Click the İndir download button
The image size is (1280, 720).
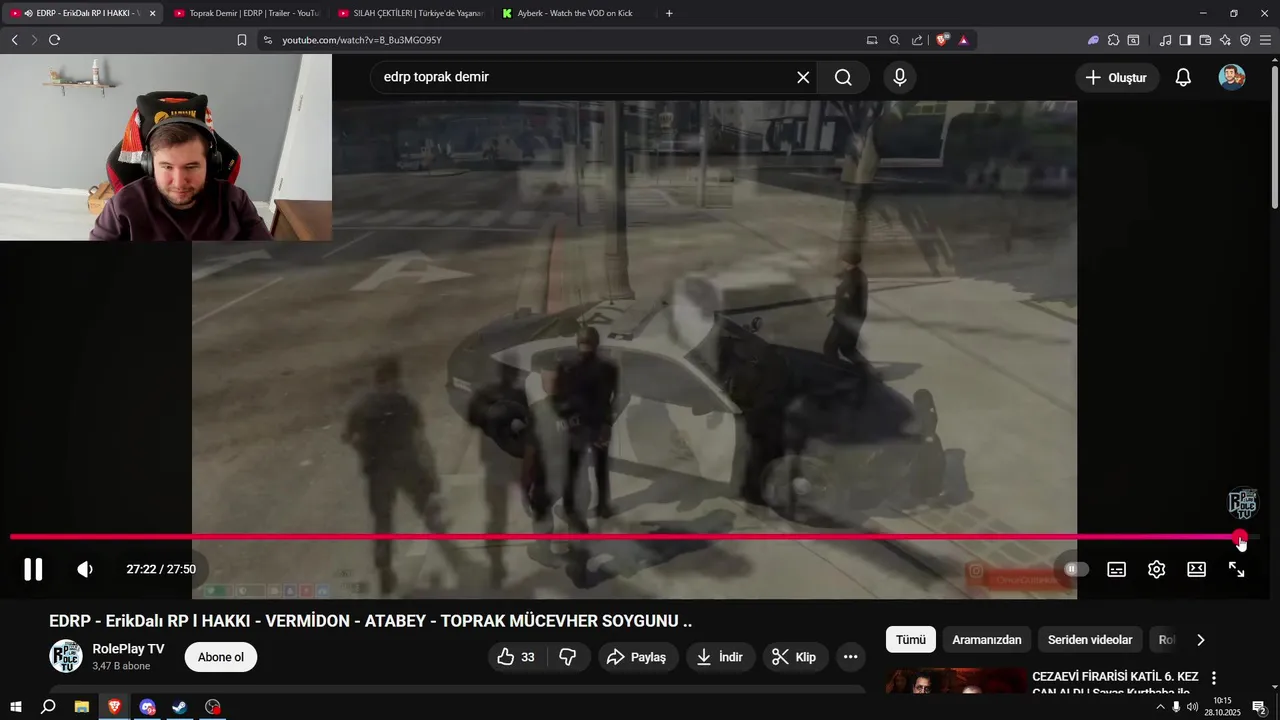[x=720, y=657]
